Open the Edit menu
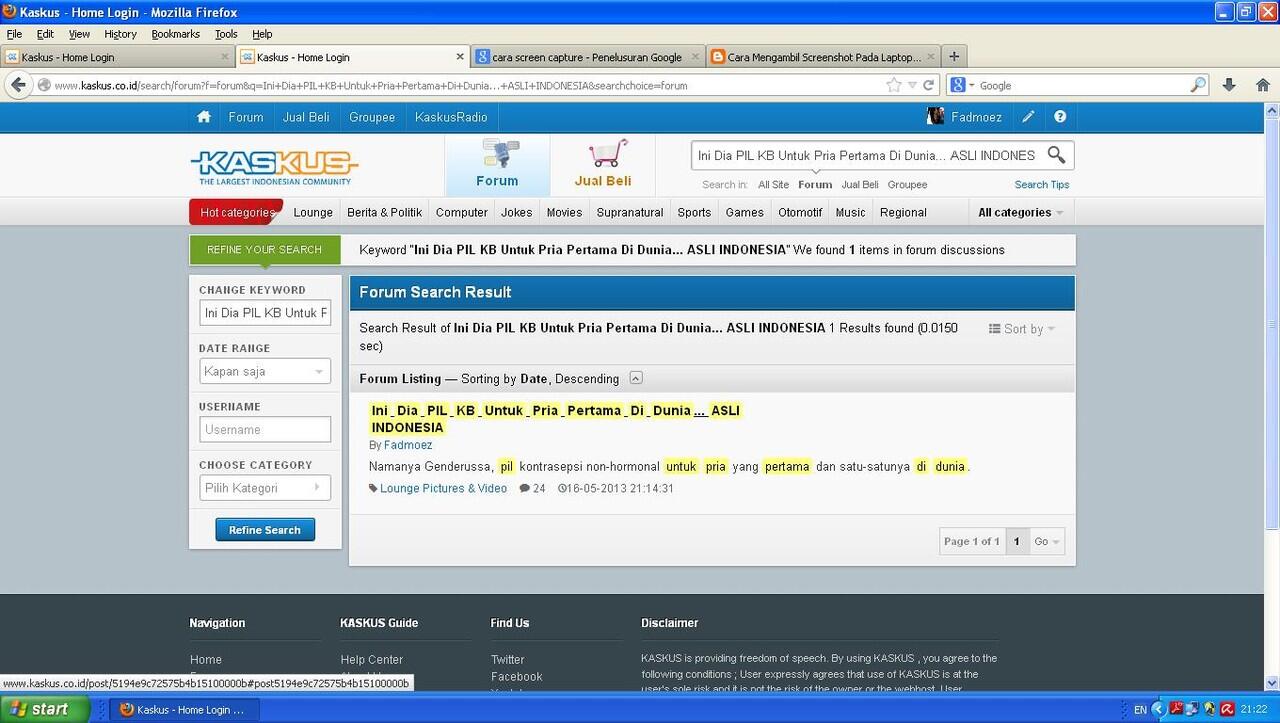Image resolution: width=1280 pixels, height=723 pixels. [x=45, y=34]
